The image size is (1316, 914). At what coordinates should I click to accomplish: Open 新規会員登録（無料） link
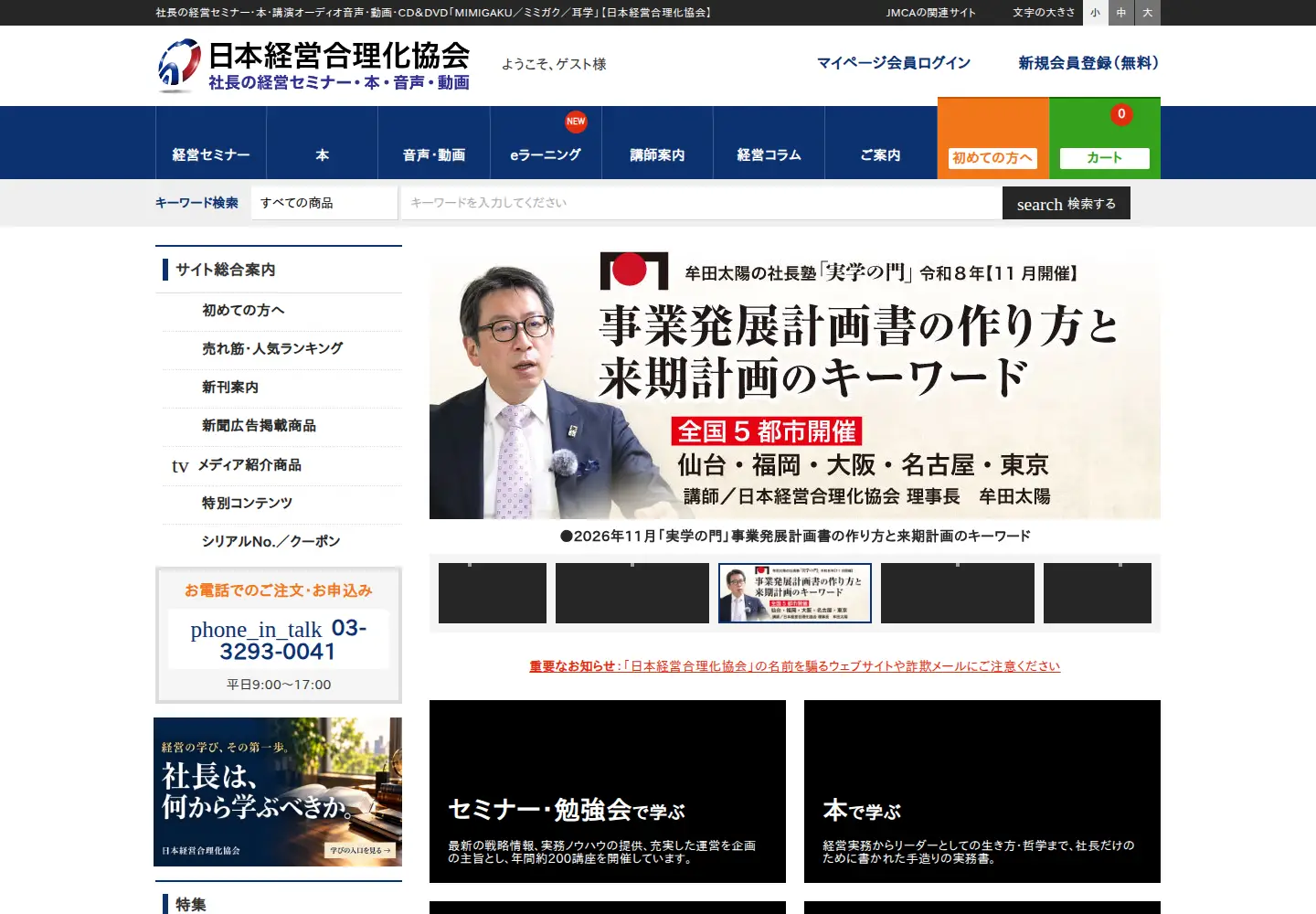[x=1088, y=63]
